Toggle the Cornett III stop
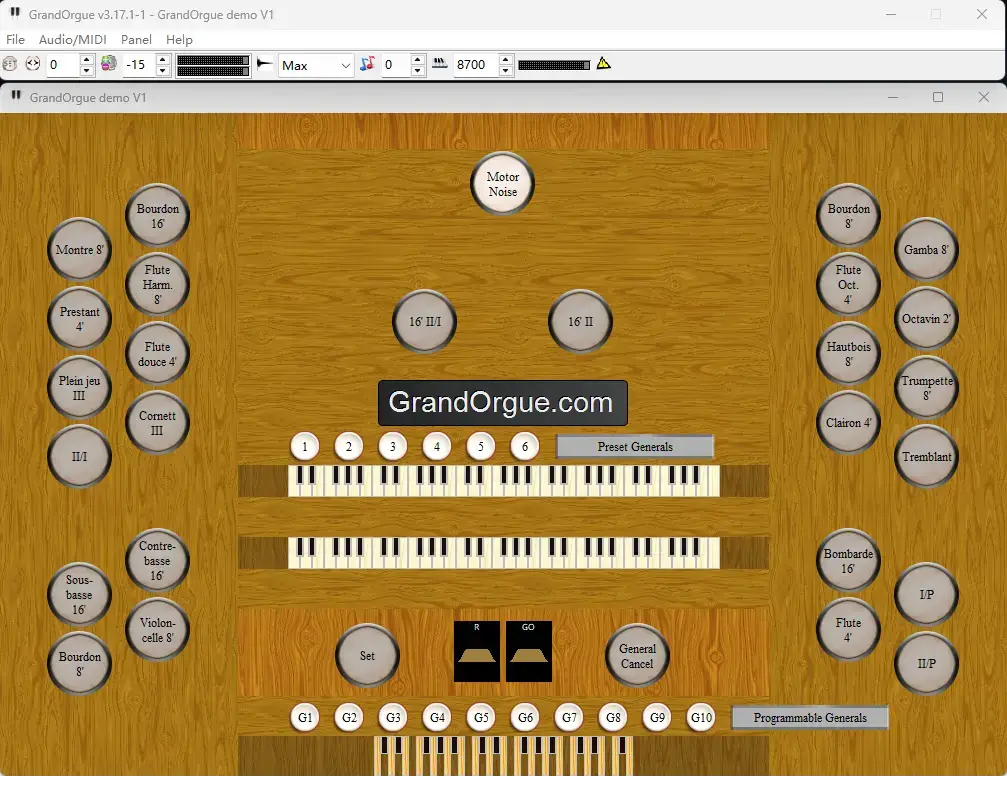The image size is (1007, 806). point(157,423)
